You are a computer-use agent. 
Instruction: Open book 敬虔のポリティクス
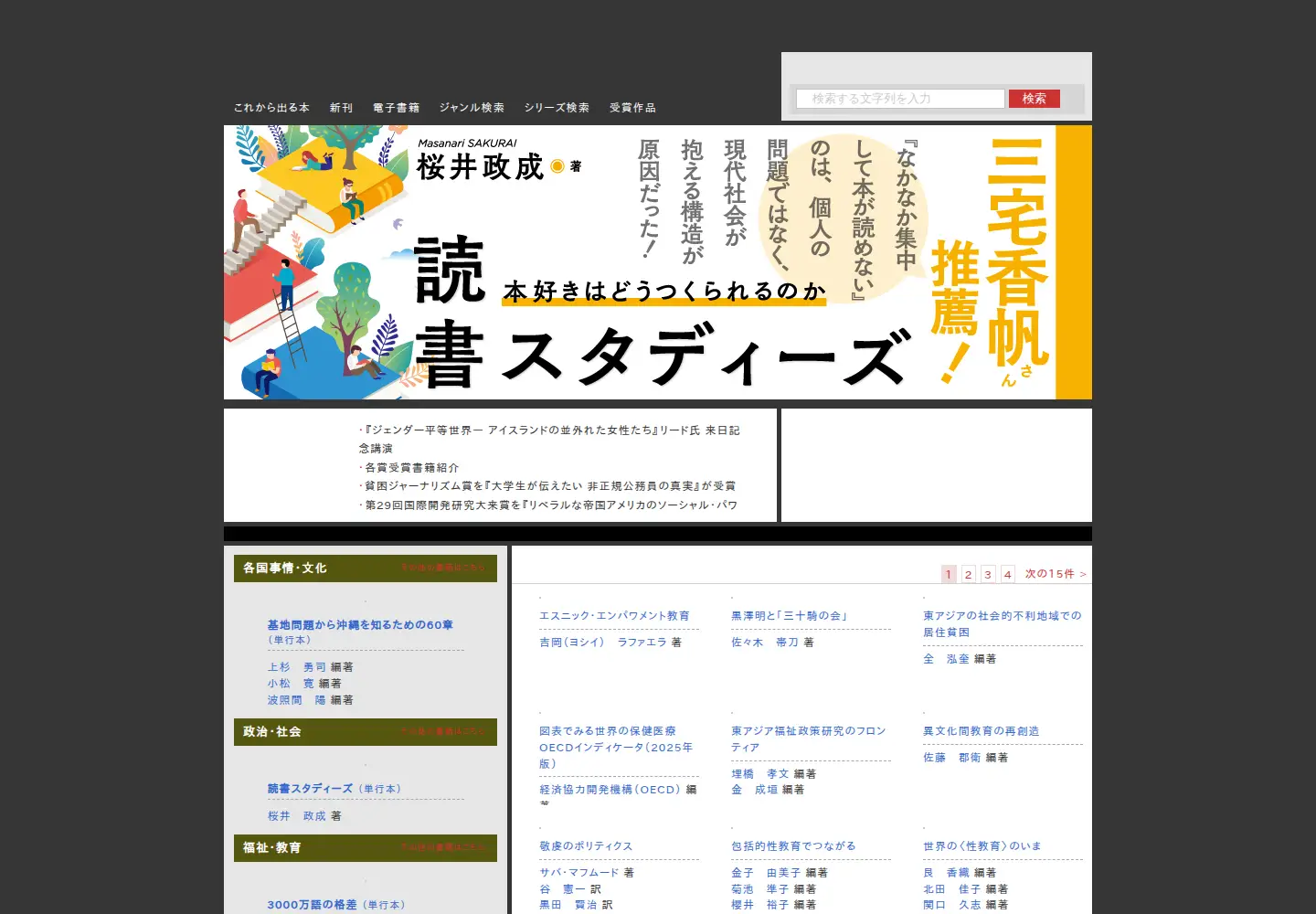click(586, 846)
